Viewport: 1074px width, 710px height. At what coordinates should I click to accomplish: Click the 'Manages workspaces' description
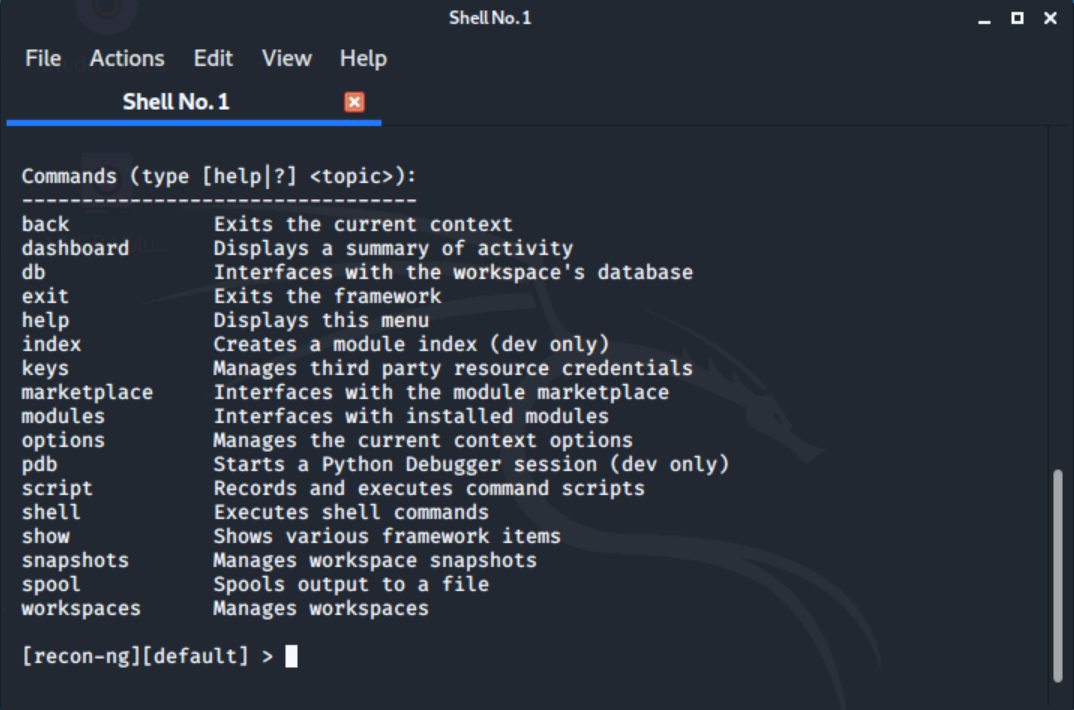(x=321, y=608)
